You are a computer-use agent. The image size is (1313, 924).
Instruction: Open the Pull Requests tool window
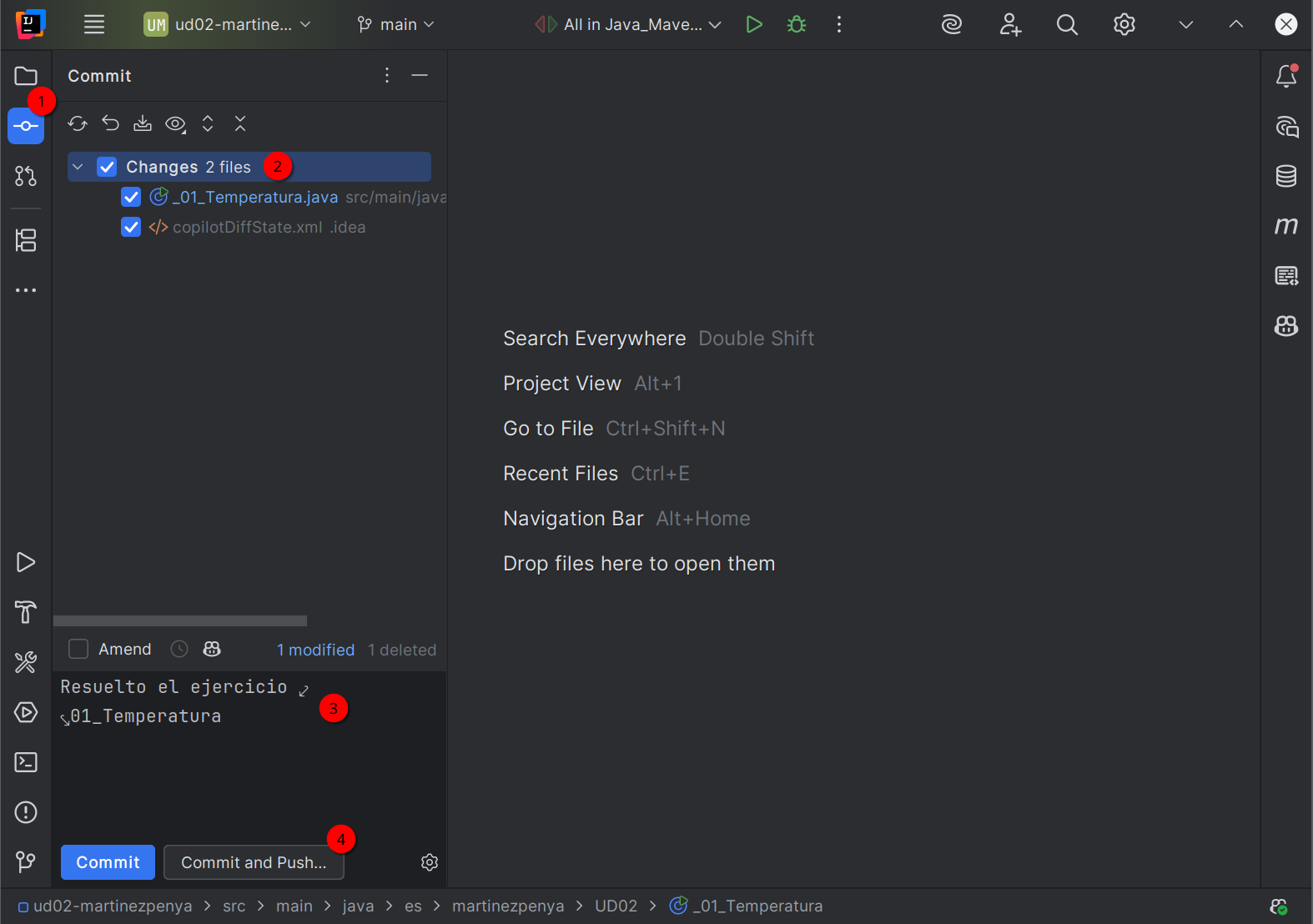pyautogui.click(x=26, y=176)
